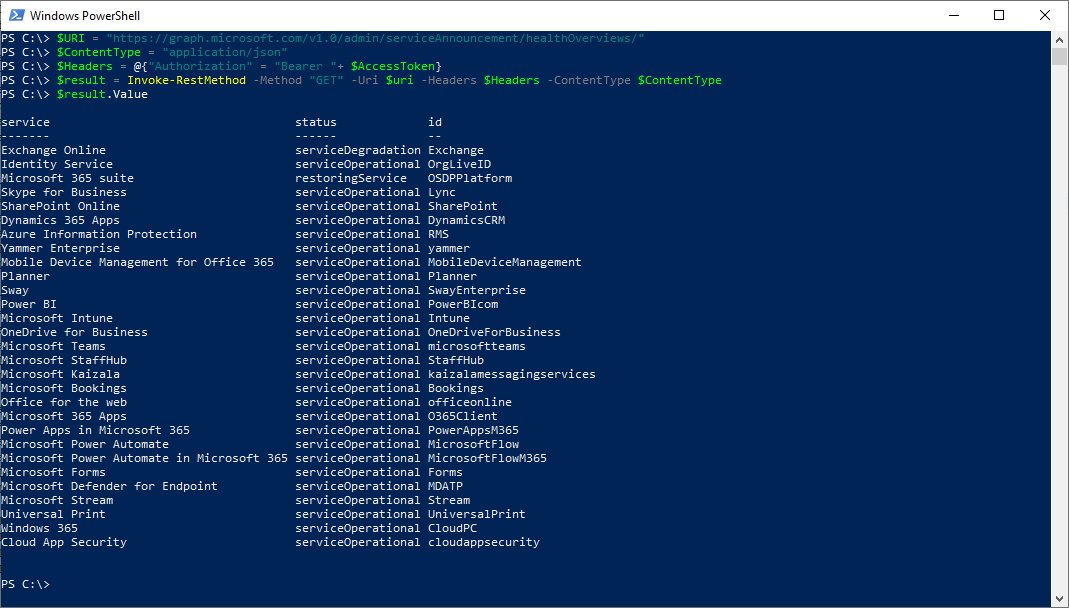Select 'Power BI' service name
This screenshot has width=1069, height=608.
tap(29, 304)
